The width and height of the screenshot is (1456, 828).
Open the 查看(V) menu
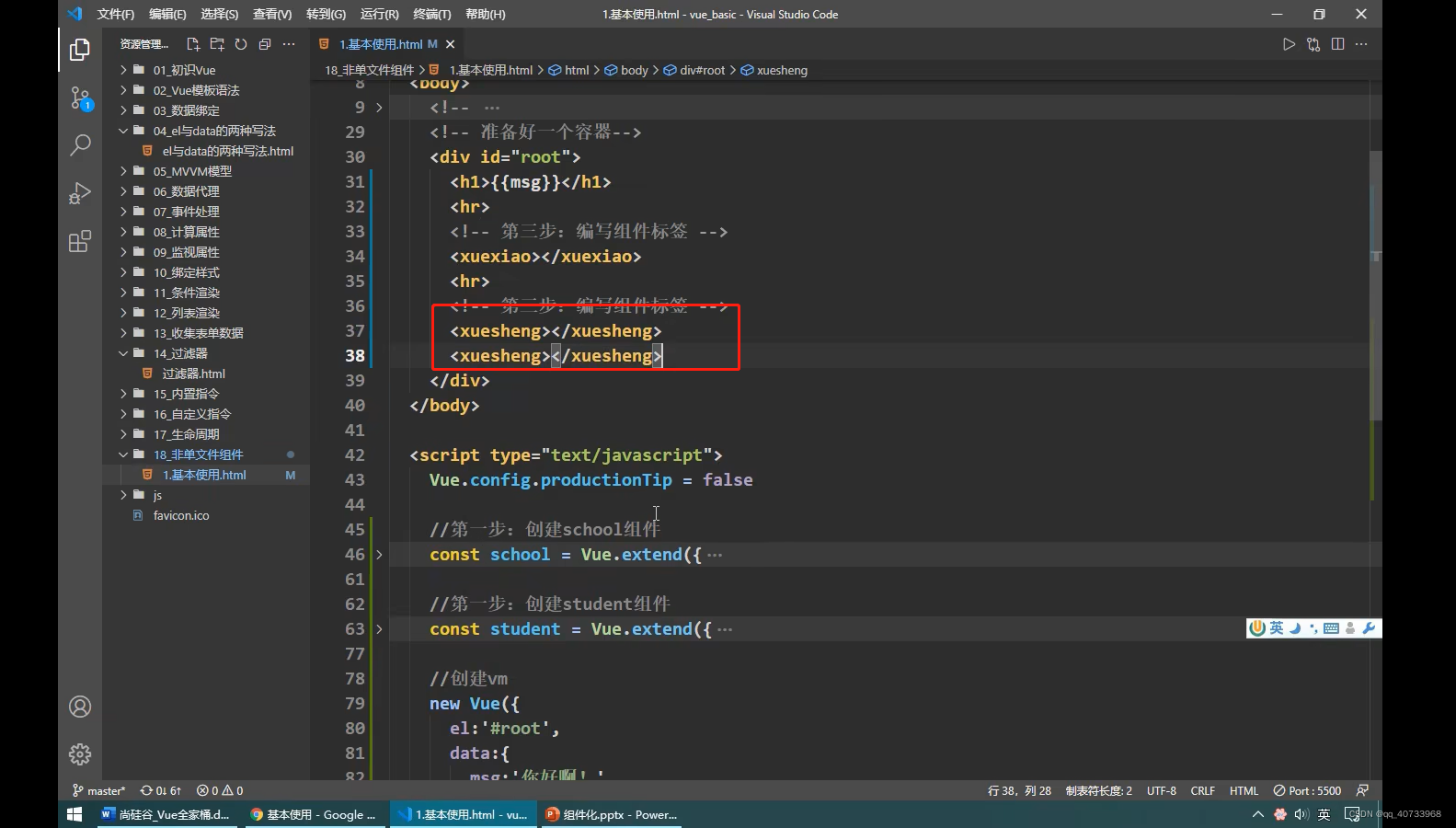pyautogui.click(x=272, y=14)
